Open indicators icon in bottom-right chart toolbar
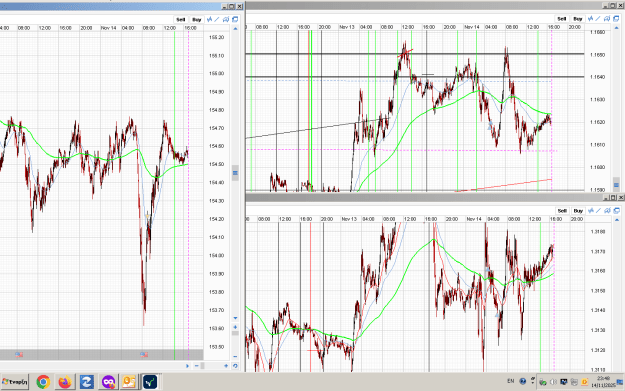 (x=591, y=210)
